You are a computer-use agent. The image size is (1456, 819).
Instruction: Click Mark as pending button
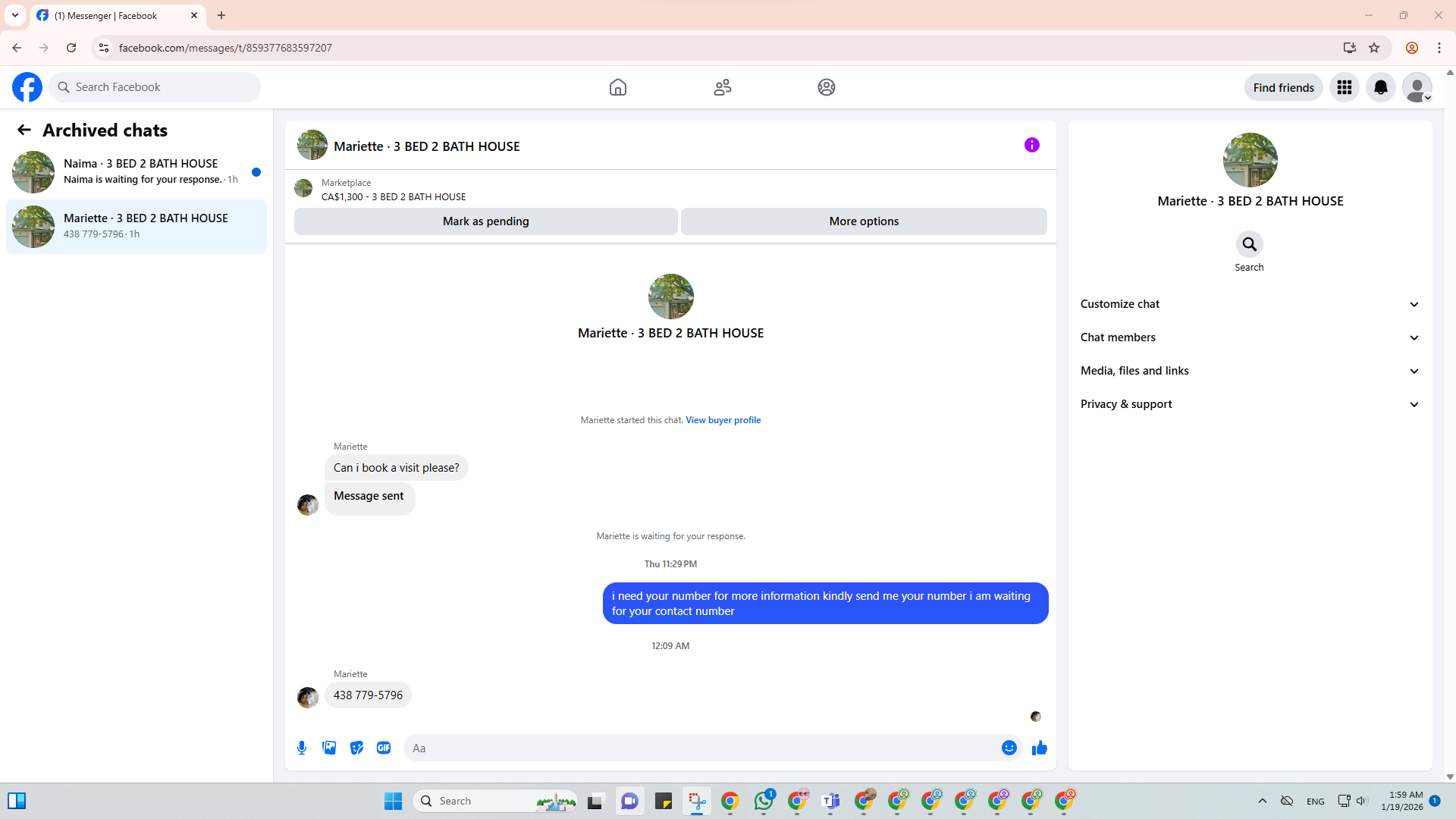tap(485, 221)
